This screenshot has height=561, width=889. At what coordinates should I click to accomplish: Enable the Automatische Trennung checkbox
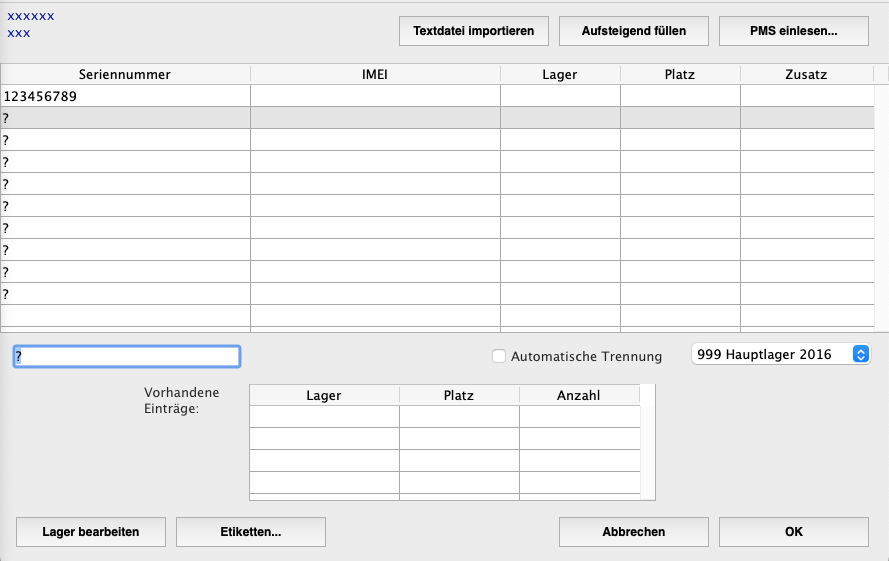point(499,356)
